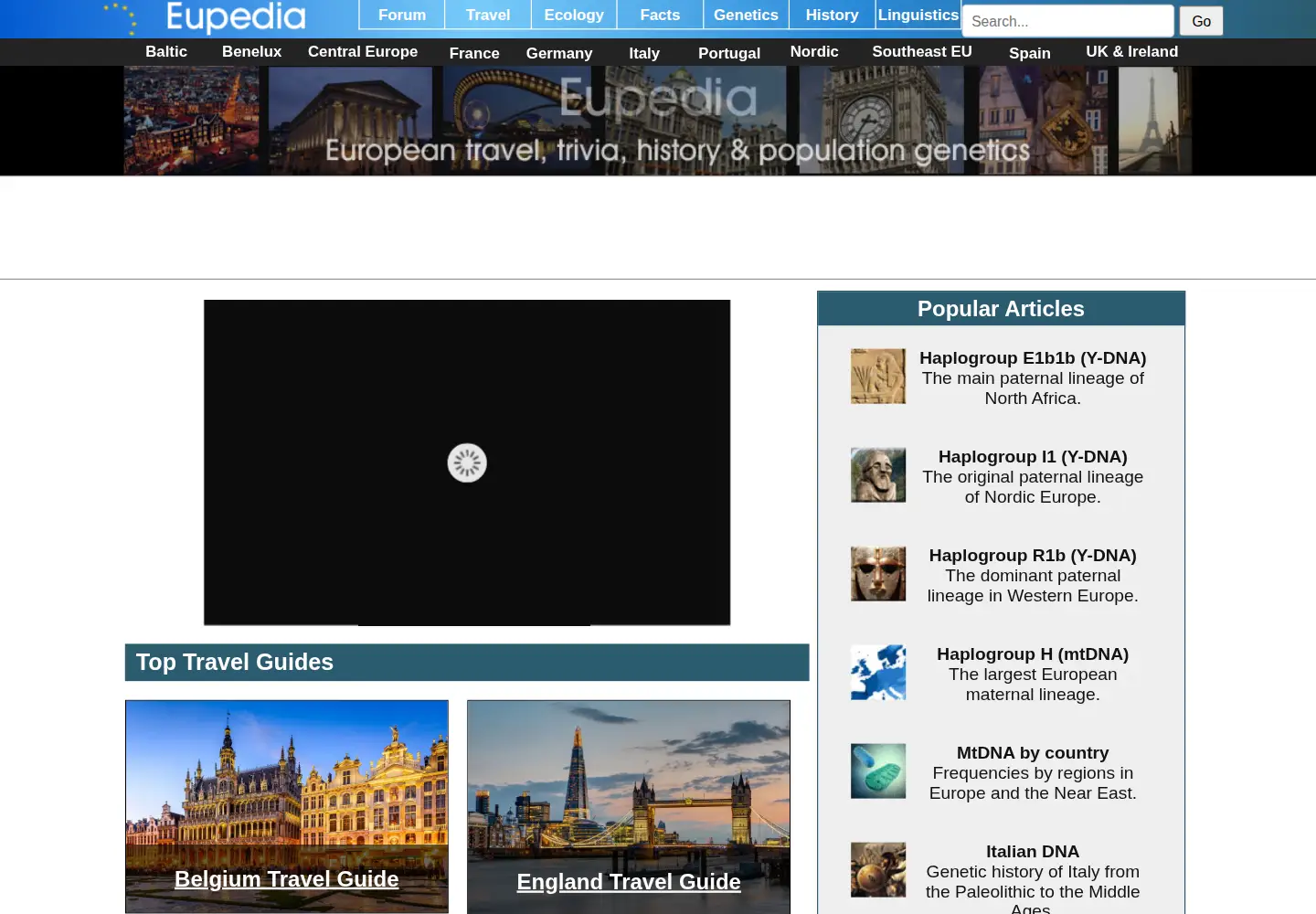The height and width of the screenshot is (914, 1316).
Task: Open the Haplogroup I1 (Y-DNA) article link
Action: pyautogui.click(x=1033, y=457)
